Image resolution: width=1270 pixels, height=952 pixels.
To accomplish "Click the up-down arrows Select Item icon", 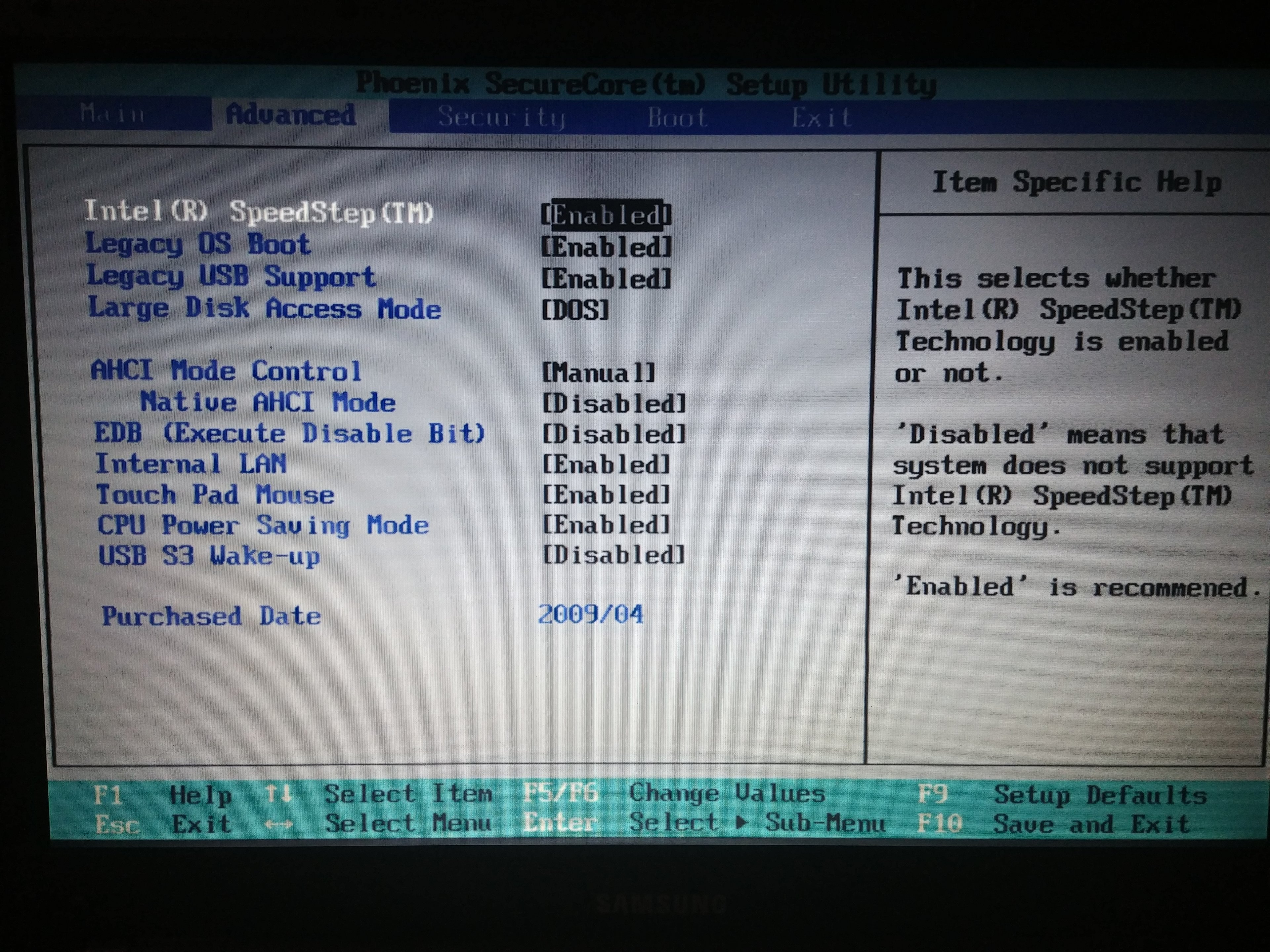I will (278, 794).
